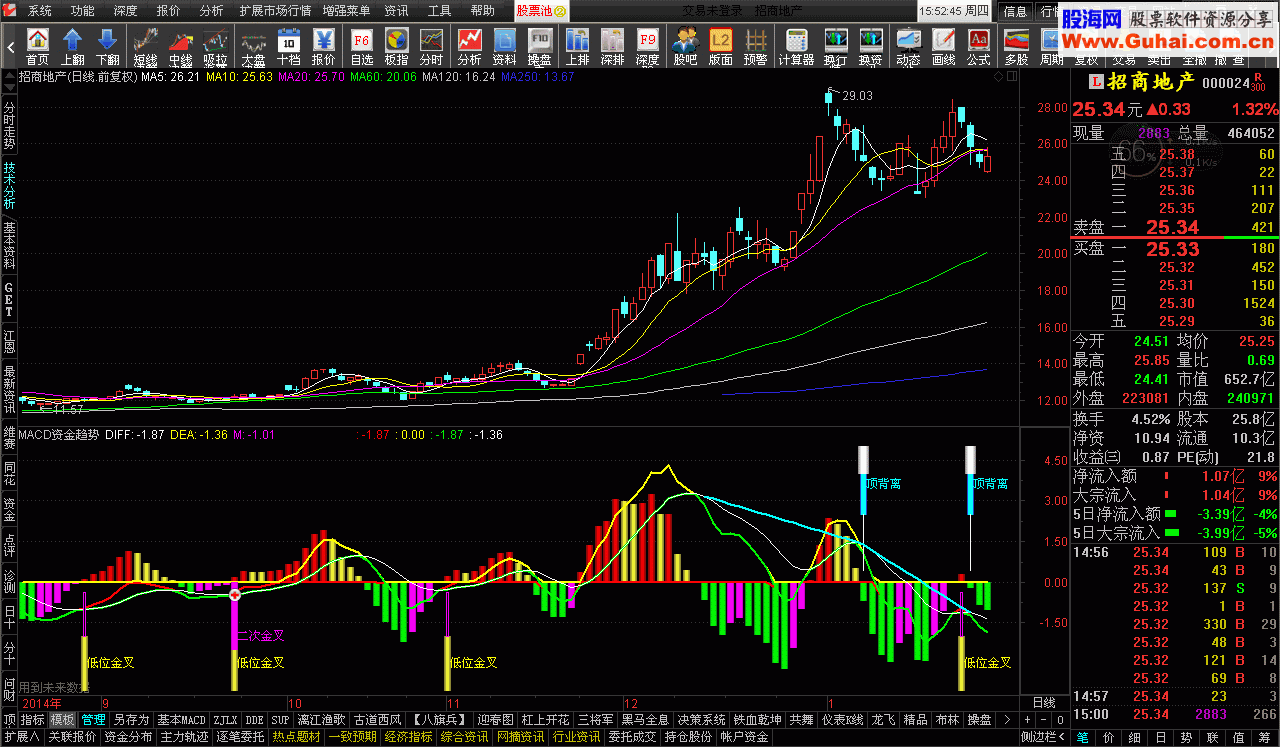Open the 版面 L2 layout icon
Screen dimensions: 1280x747
point(720,46)
